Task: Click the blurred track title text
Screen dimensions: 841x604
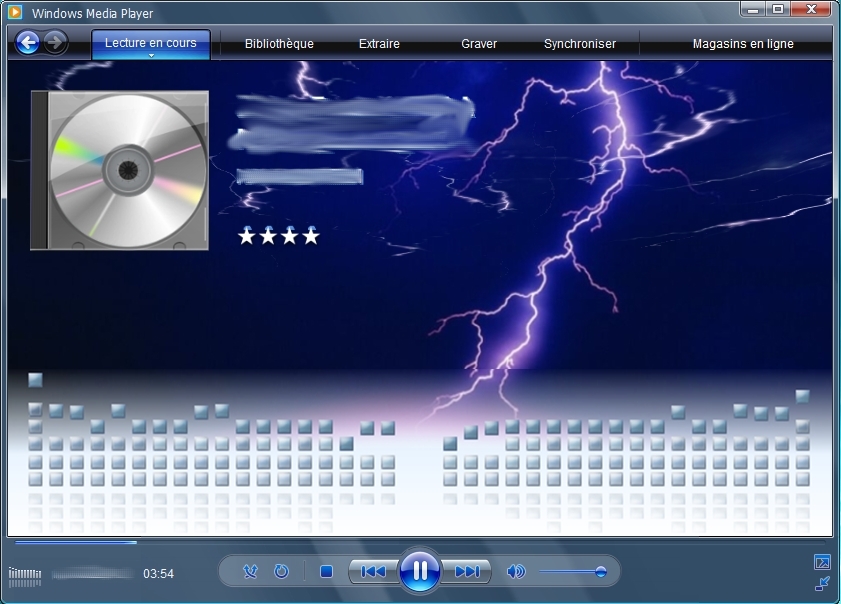Action: [x=351, y=123]
